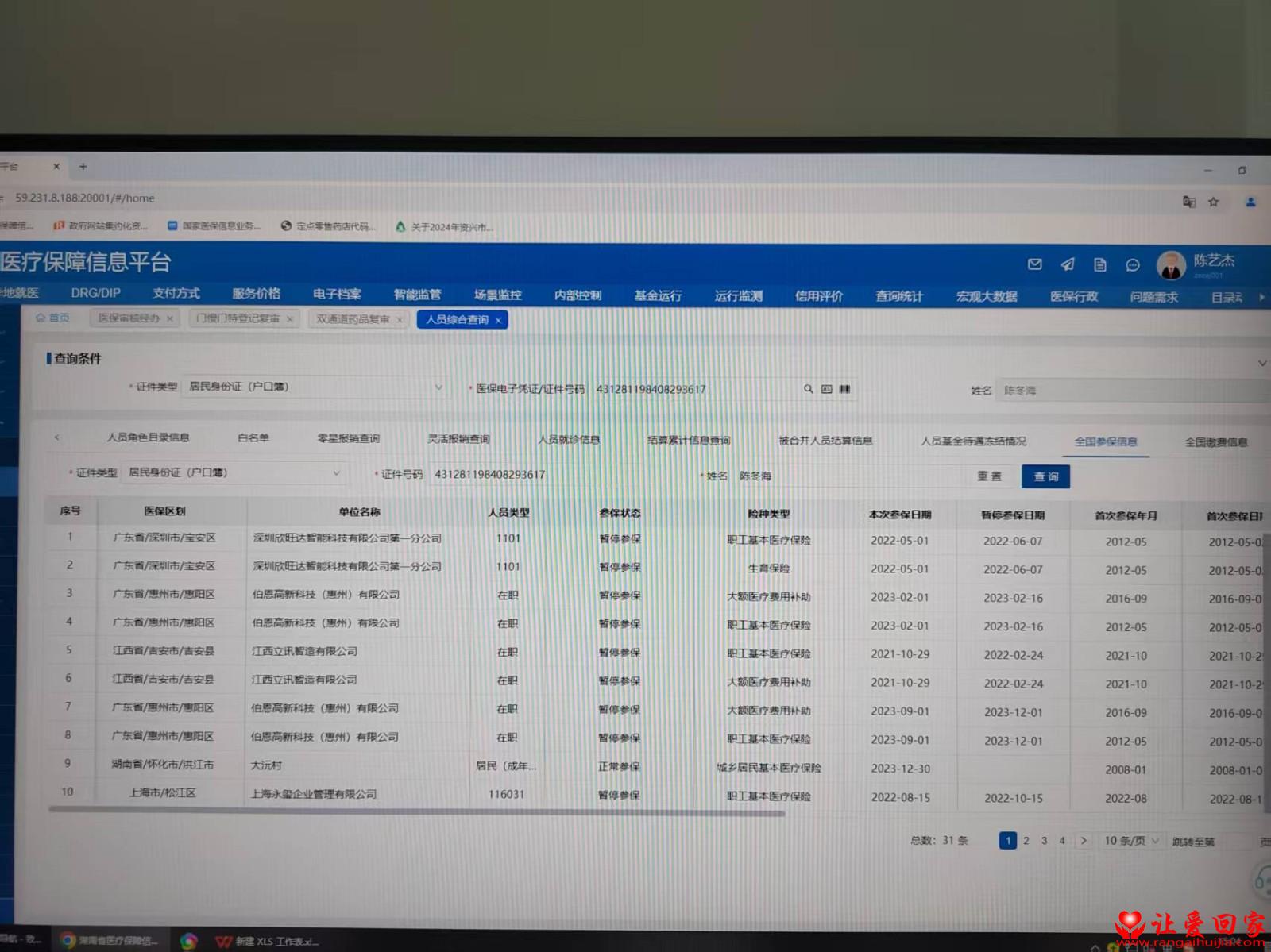Screen dimensions: 1271x952
Task: Switch to the 白名单 tab
Action: (253, 437)
